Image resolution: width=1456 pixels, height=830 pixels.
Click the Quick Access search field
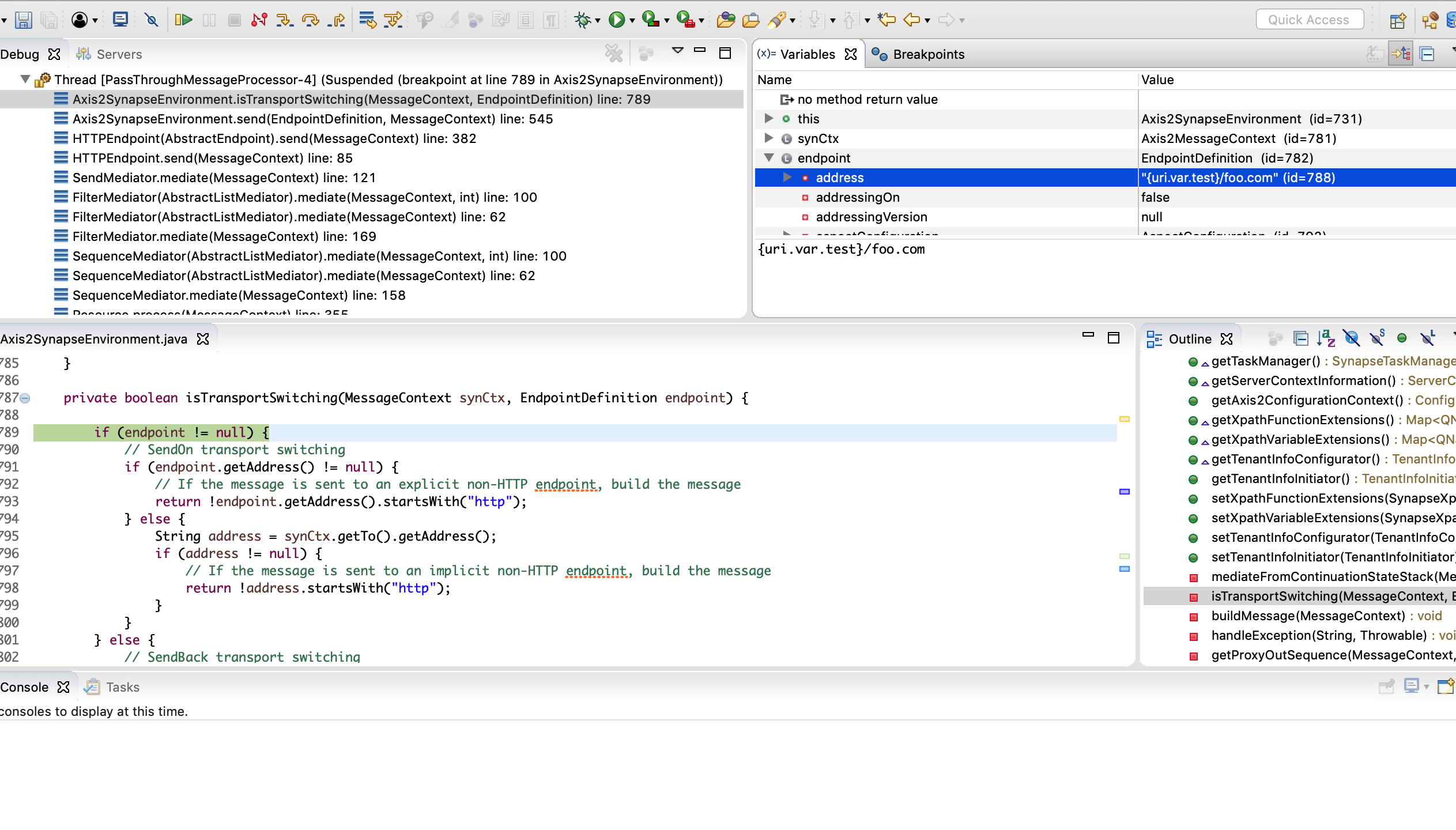[1309, 20]
